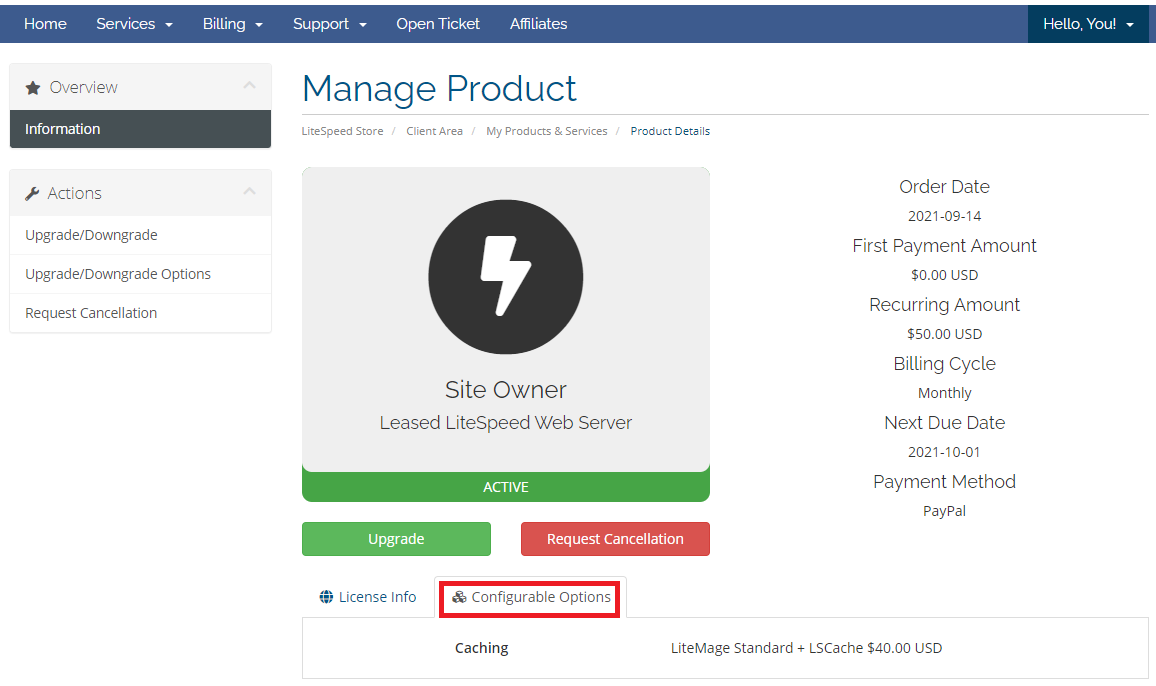This screenshot has width=1156, height=686.
Task: Click the Actions wrench icon
Action: tap(32, 193)
